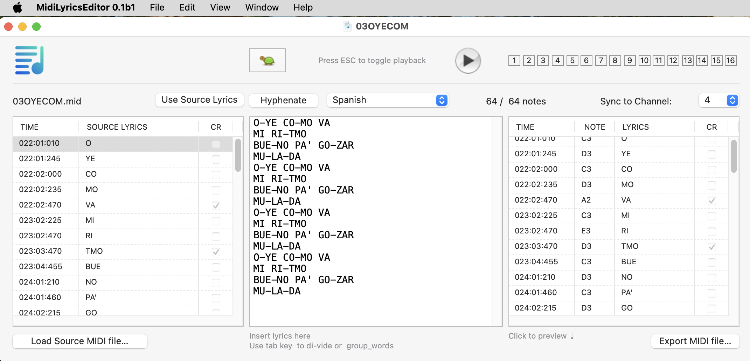Toggle channel 4 box
Viewport: 750px width, 361px height.
coord(558,60)
